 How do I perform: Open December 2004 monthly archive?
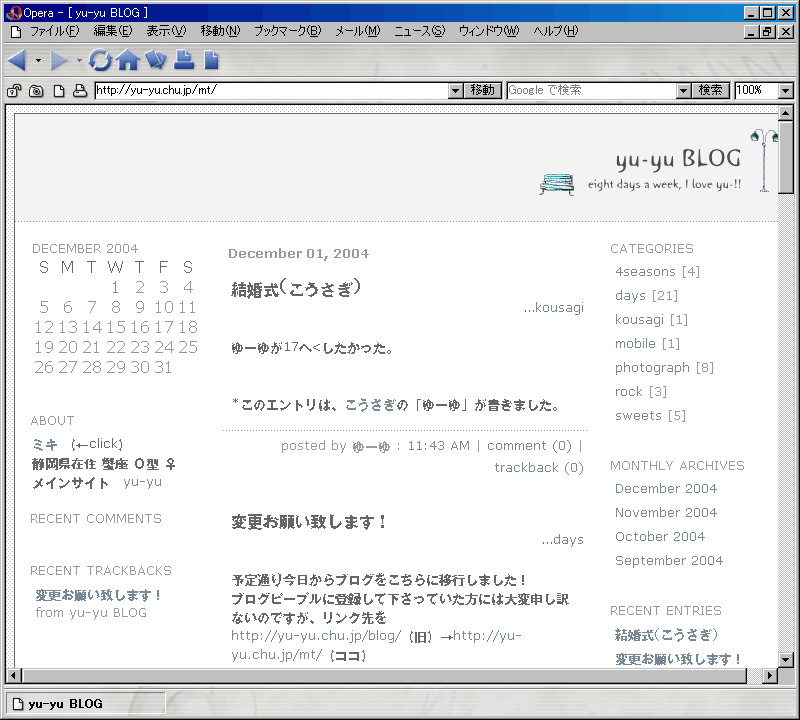tap(666, 488)
